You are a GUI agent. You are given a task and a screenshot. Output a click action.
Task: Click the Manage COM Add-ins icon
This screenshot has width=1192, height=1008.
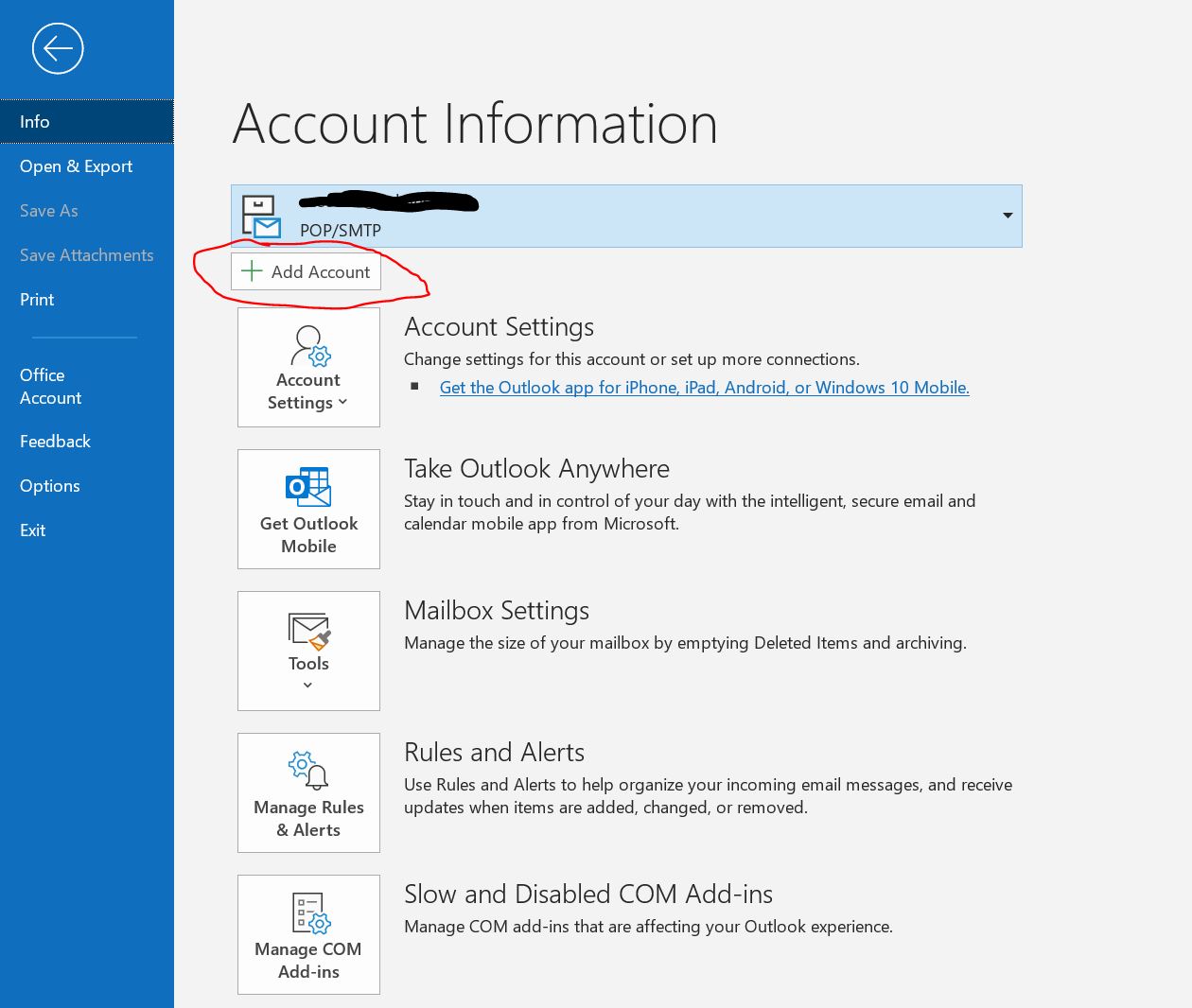pos(308,913)
